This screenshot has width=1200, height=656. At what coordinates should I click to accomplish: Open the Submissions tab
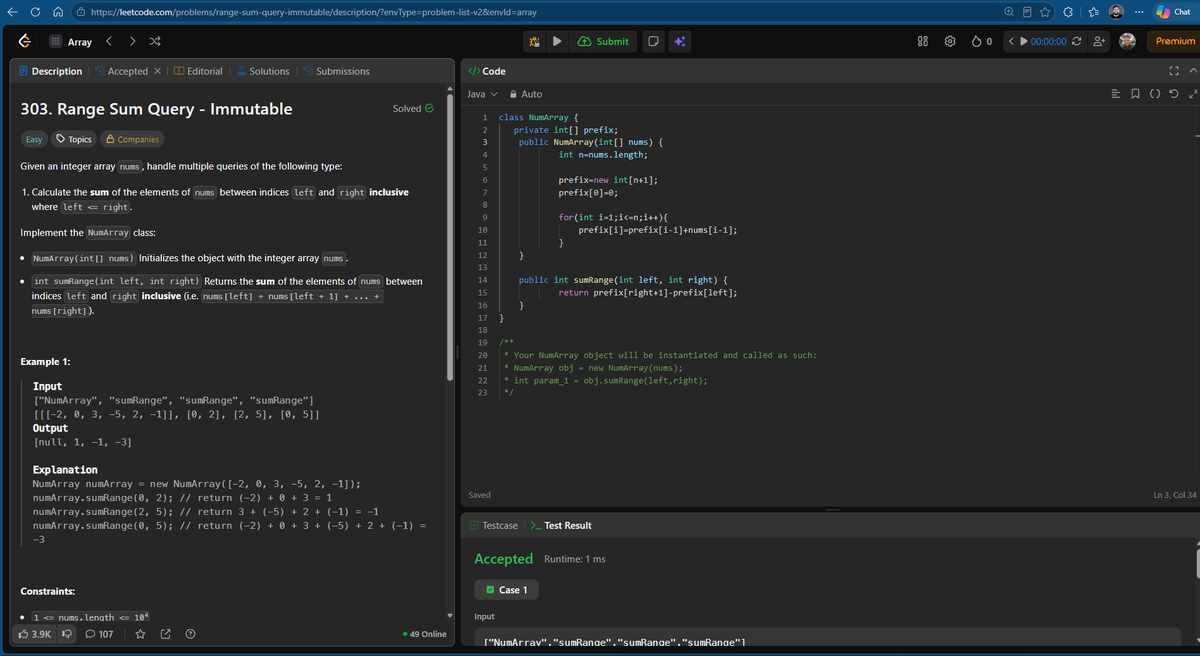(x=336, y=71)
